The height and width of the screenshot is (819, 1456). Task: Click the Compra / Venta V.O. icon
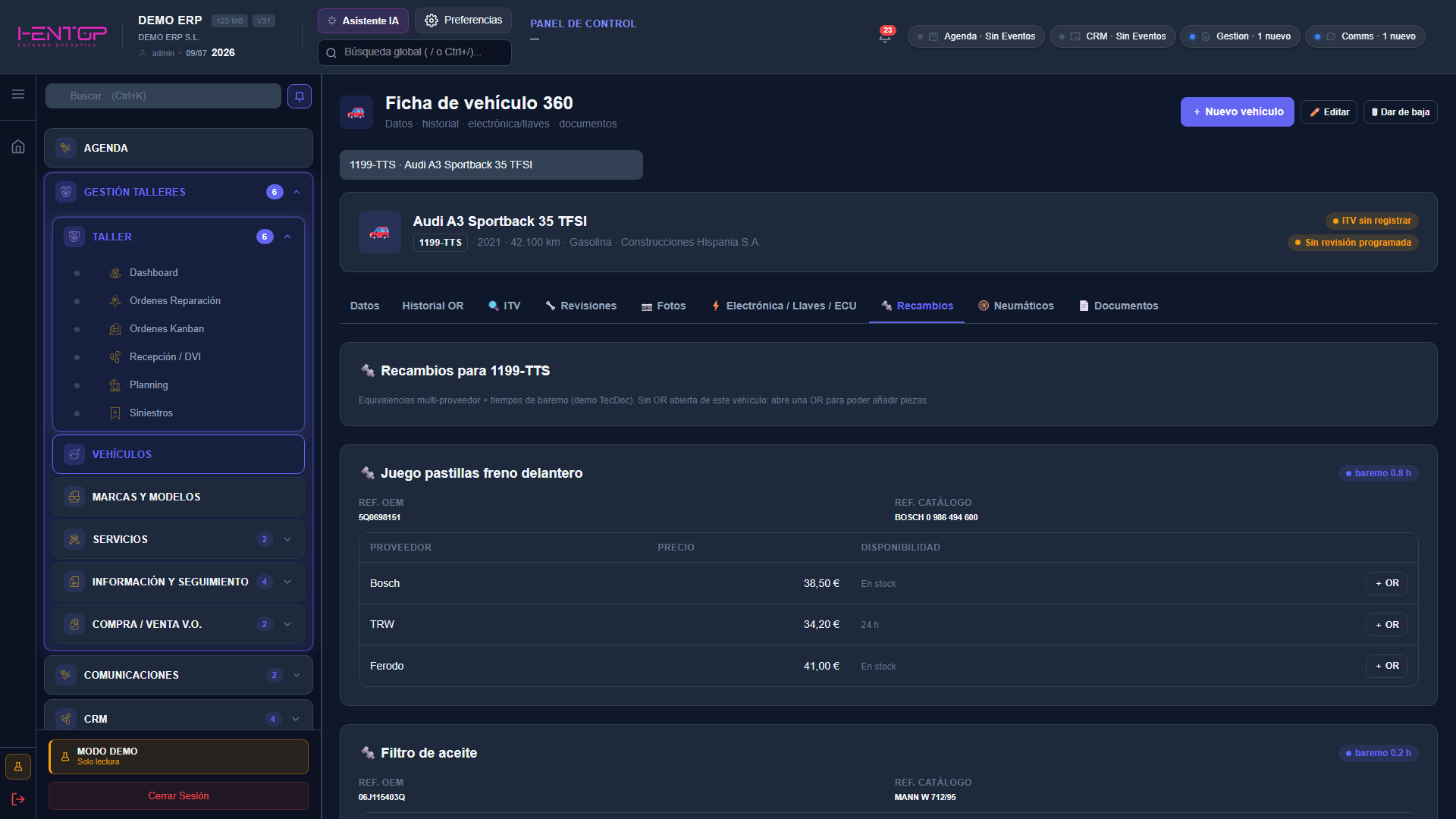point(74,624)
